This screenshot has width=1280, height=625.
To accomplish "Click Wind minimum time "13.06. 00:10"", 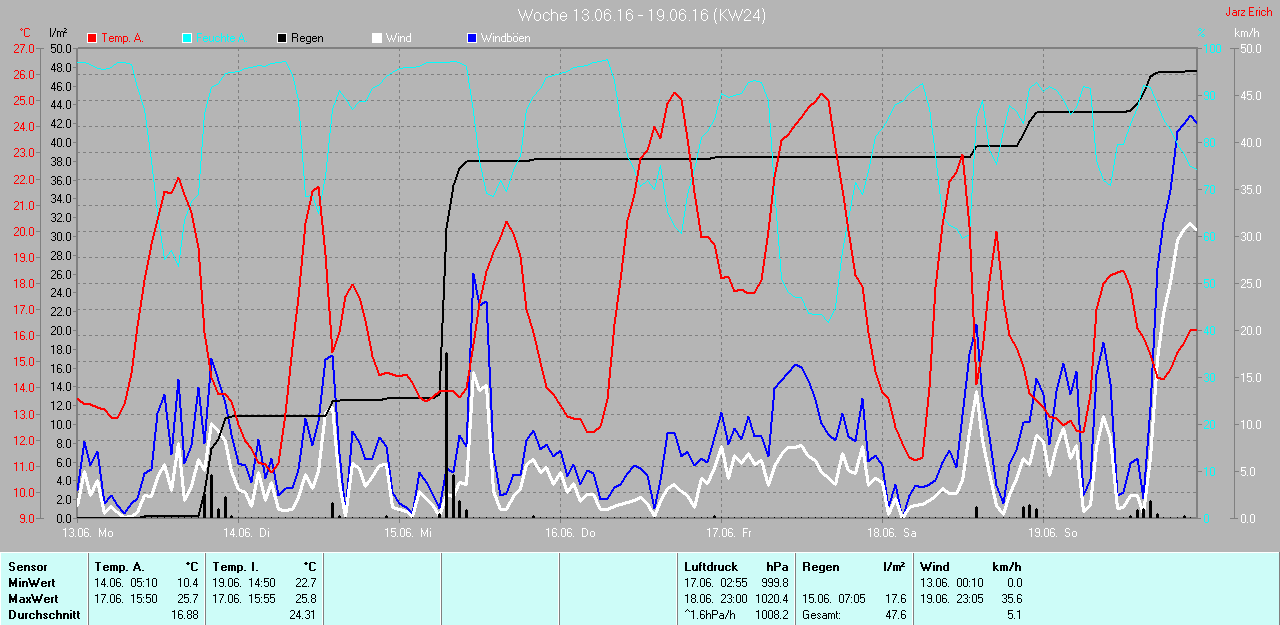I will [954, 583].
